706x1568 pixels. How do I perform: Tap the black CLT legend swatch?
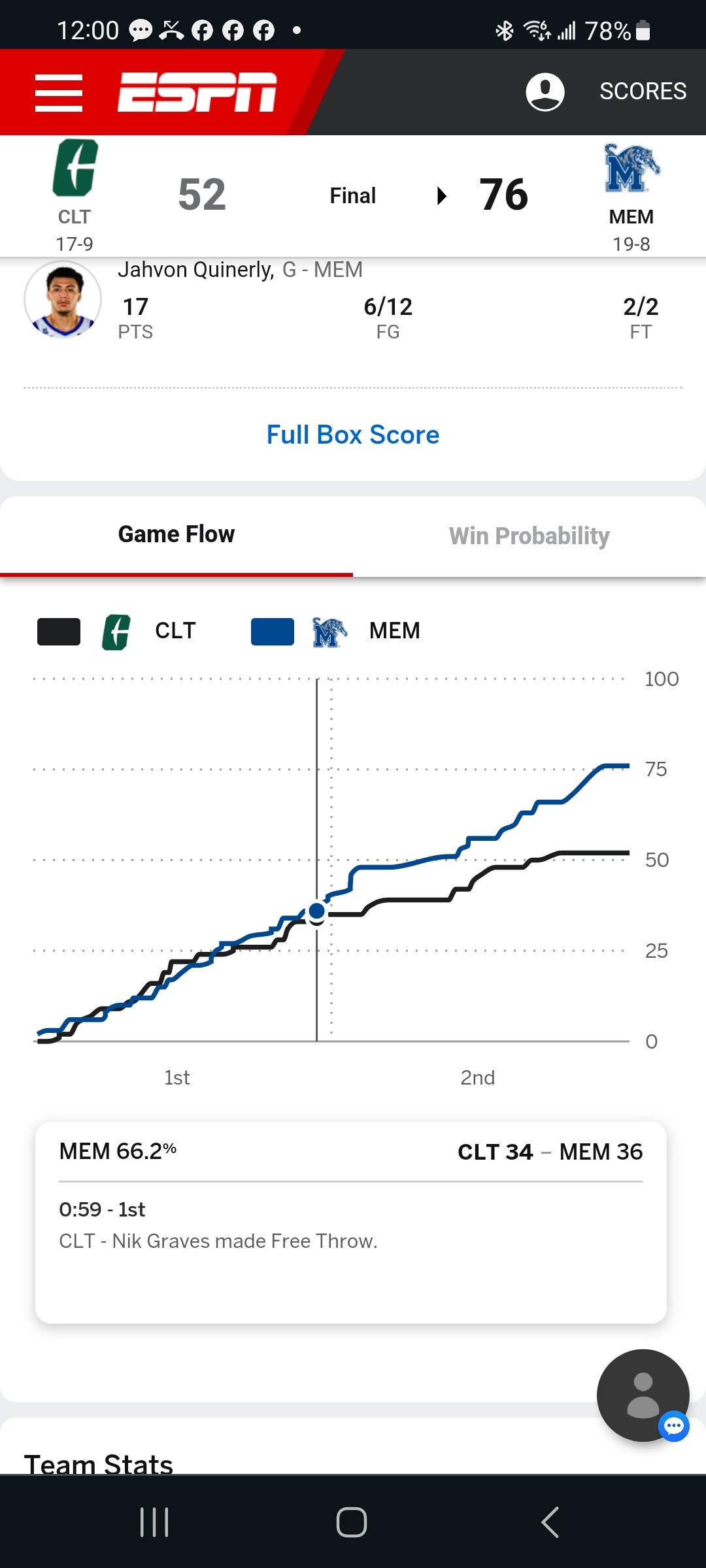point(59,632)
